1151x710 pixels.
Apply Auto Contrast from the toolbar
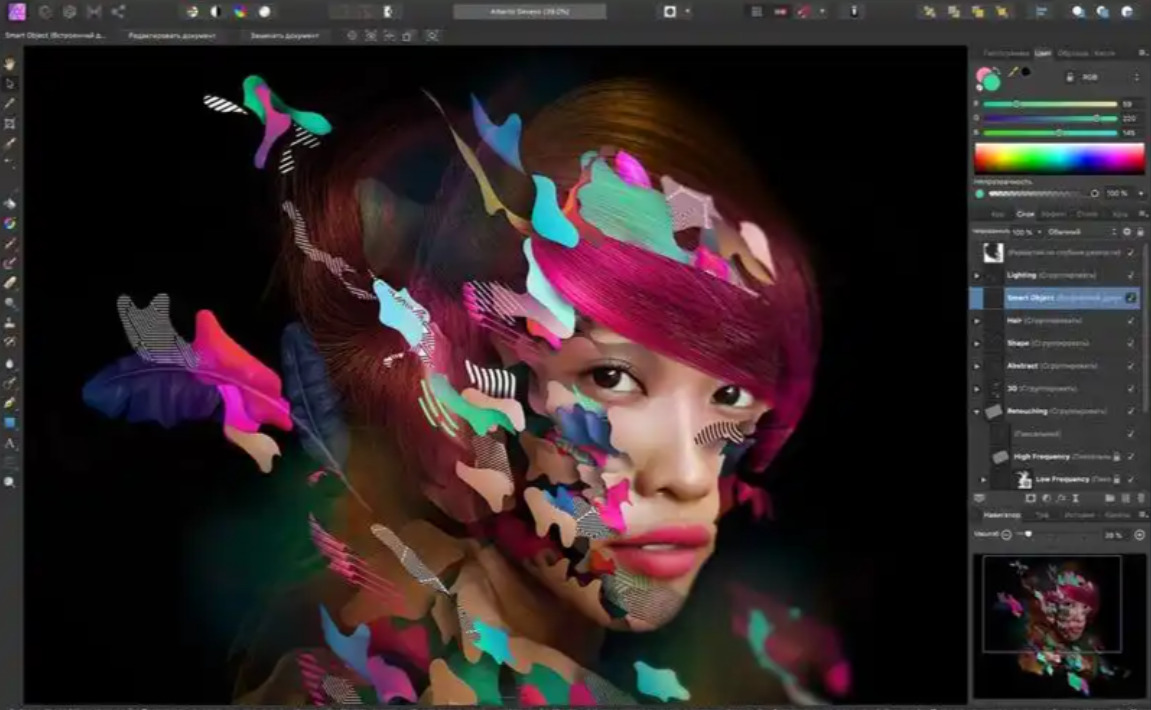pyautogui.click(x=215, y=12)
